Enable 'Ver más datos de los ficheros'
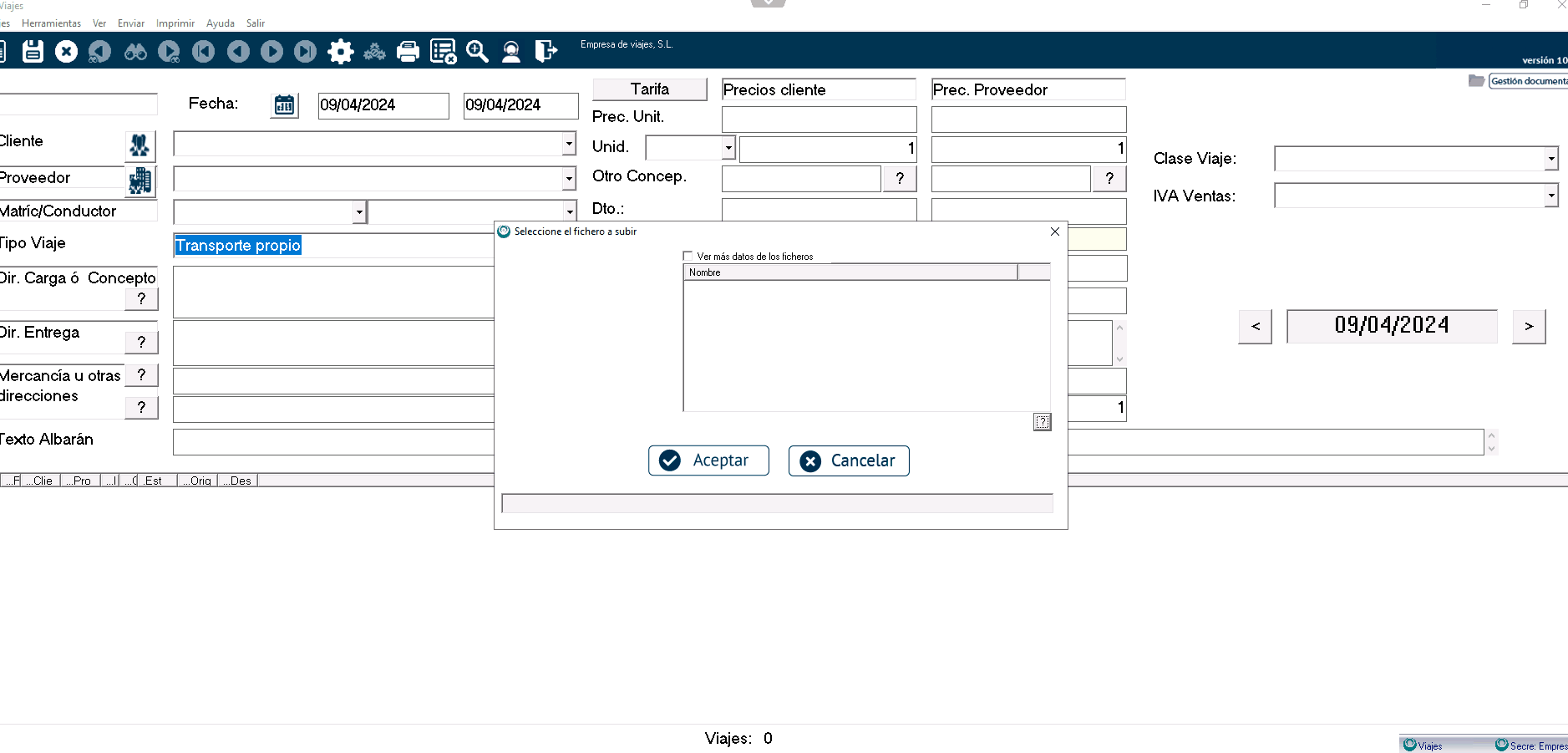1568x753 pixels. click(x=688, y=257)
